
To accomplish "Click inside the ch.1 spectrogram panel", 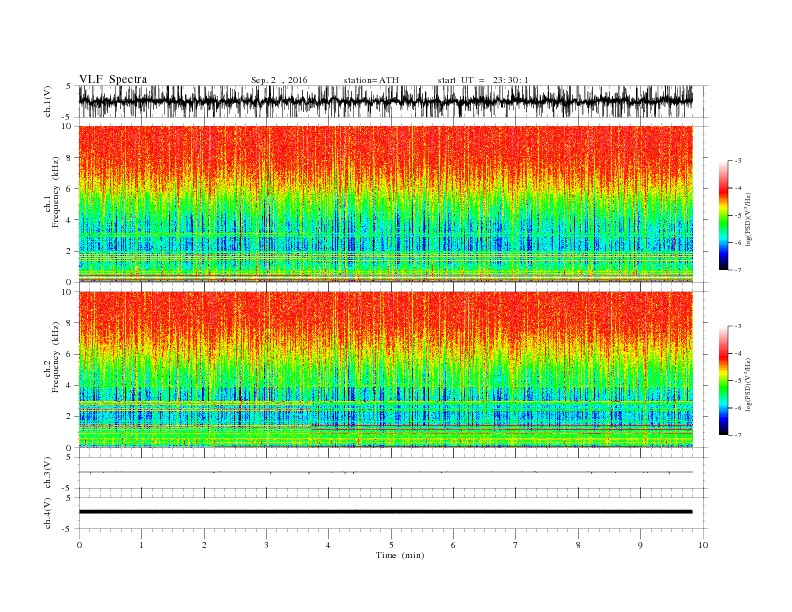I will [385, 204].
